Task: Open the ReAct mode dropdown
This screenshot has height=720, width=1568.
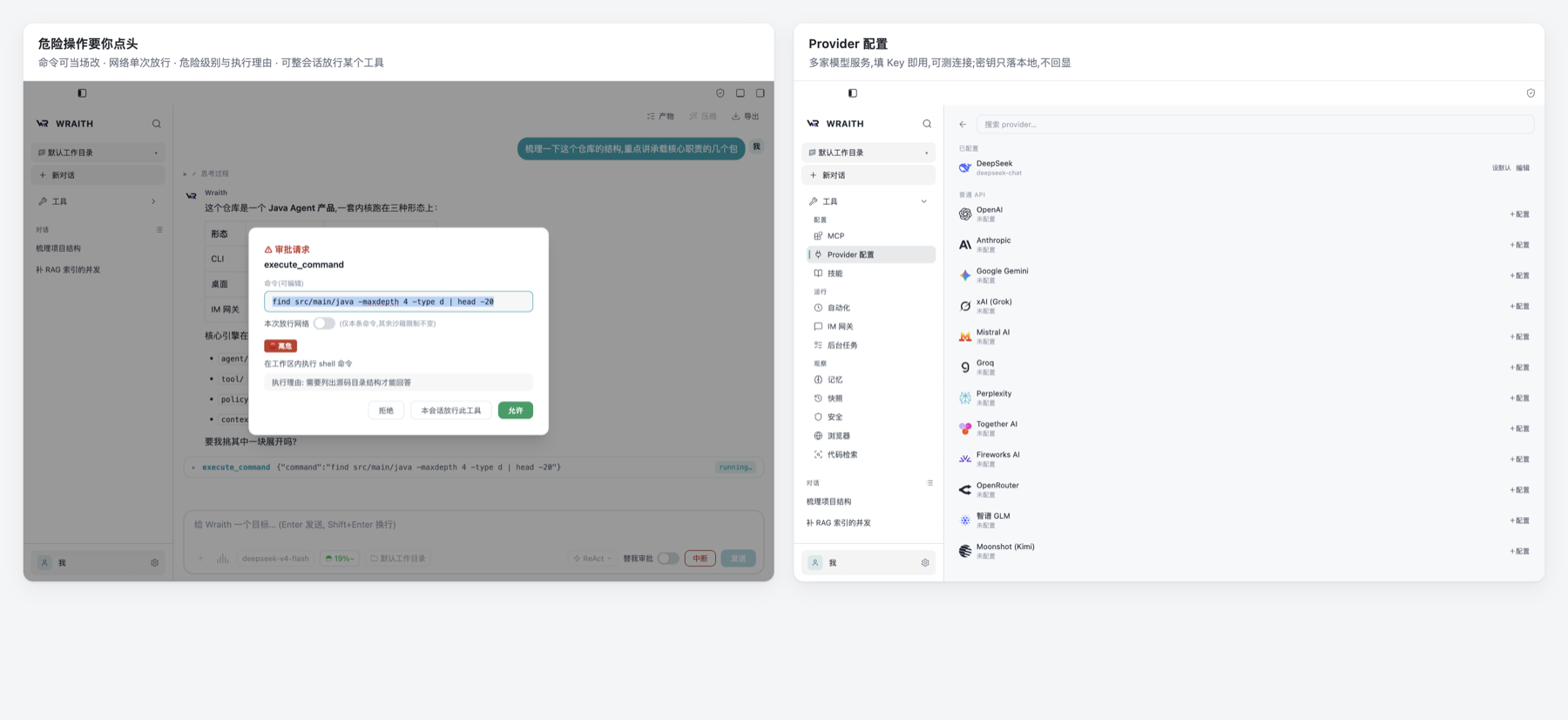Action: click(592, 559)
